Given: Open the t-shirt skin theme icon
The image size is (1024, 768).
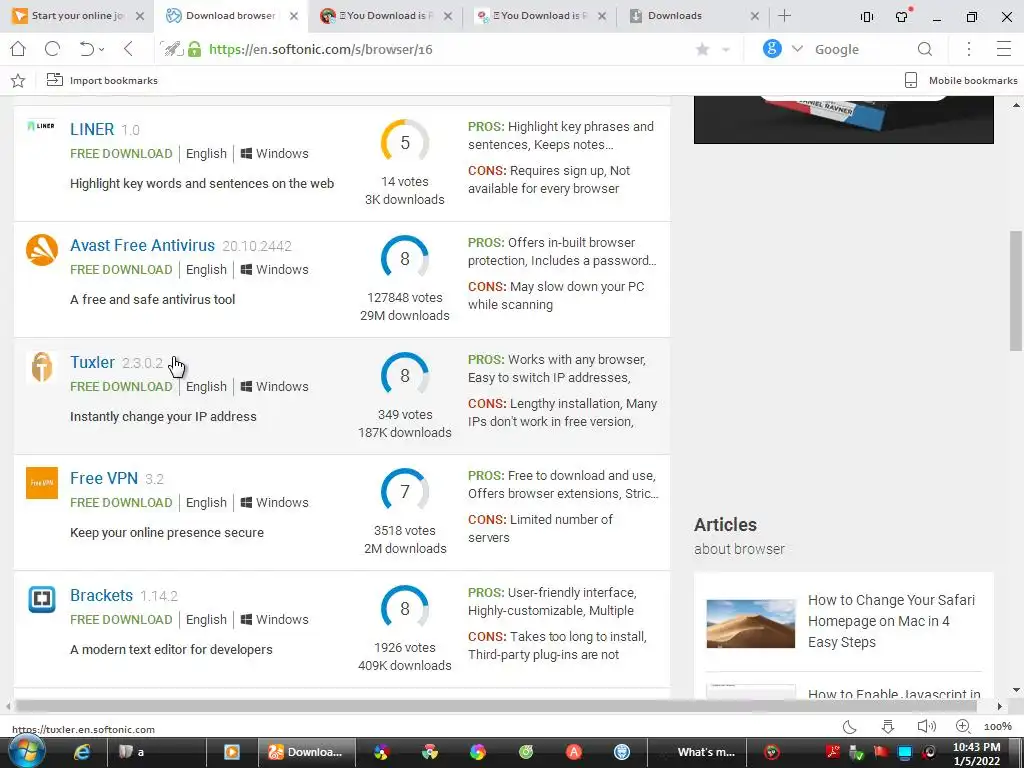Looking at the screenshot, I should pos(902,16).
